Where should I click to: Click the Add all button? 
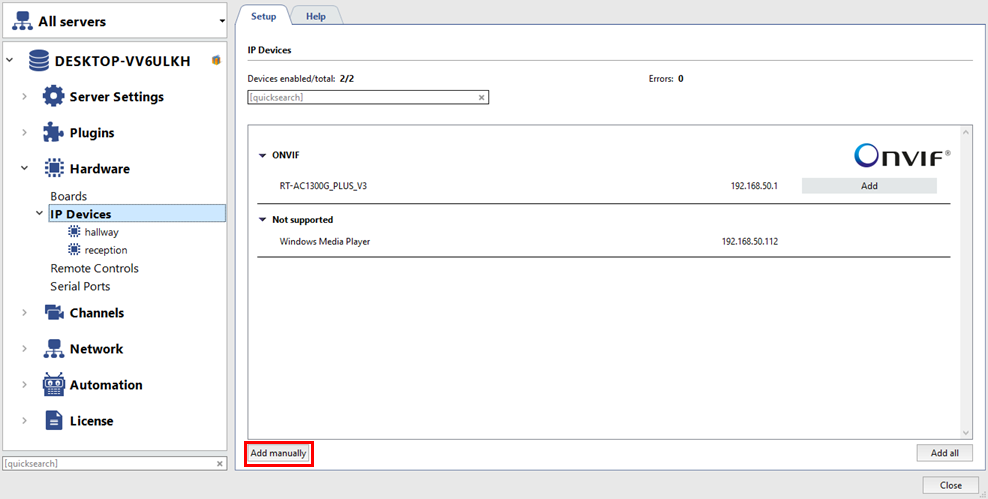coord(944,453)
